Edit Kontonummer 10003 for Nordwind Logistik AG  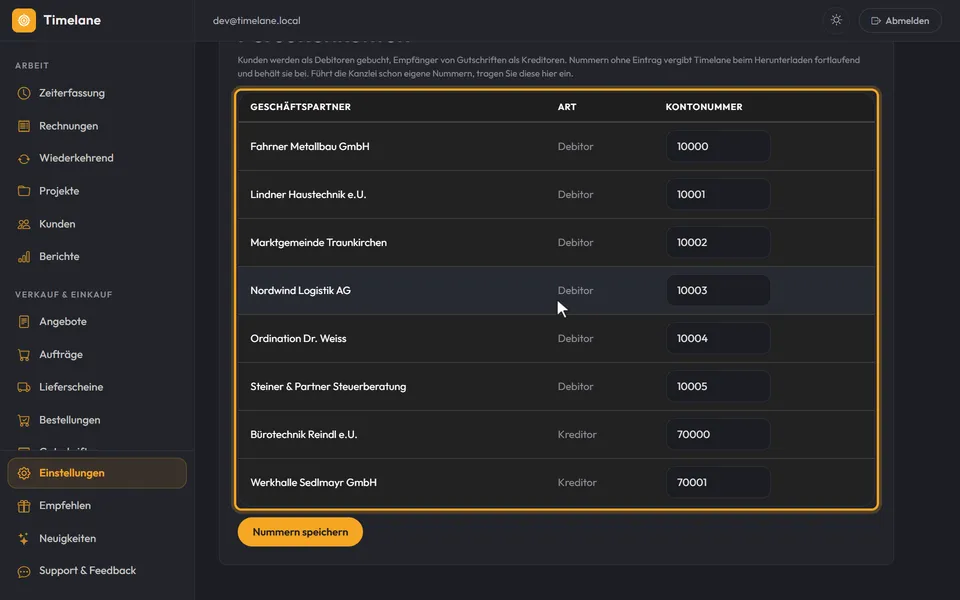[x=718, y=290]
